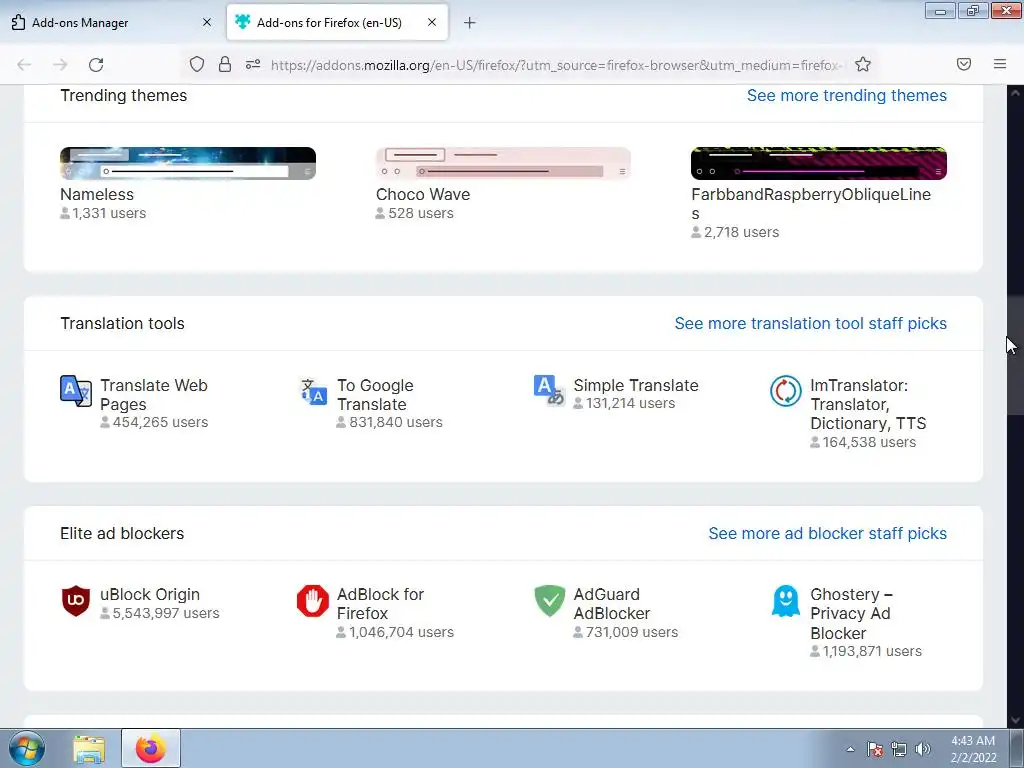Click the page scrollbar thumb
The height and width of the screenshot is (768, 1024).
(x=1015, y=355)
